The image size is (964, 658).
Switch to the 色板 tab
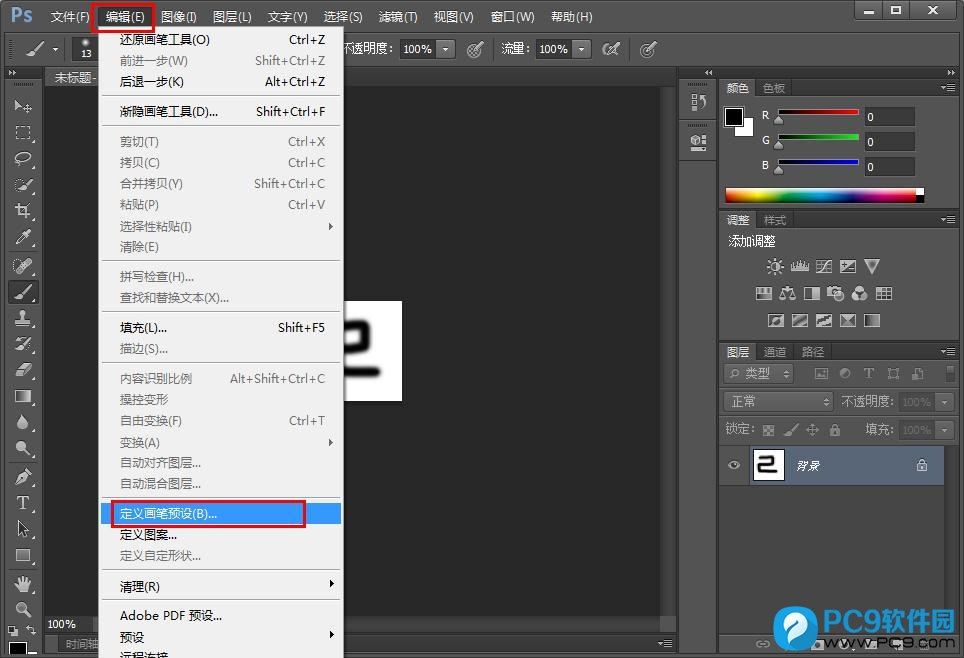pos(773,88)
